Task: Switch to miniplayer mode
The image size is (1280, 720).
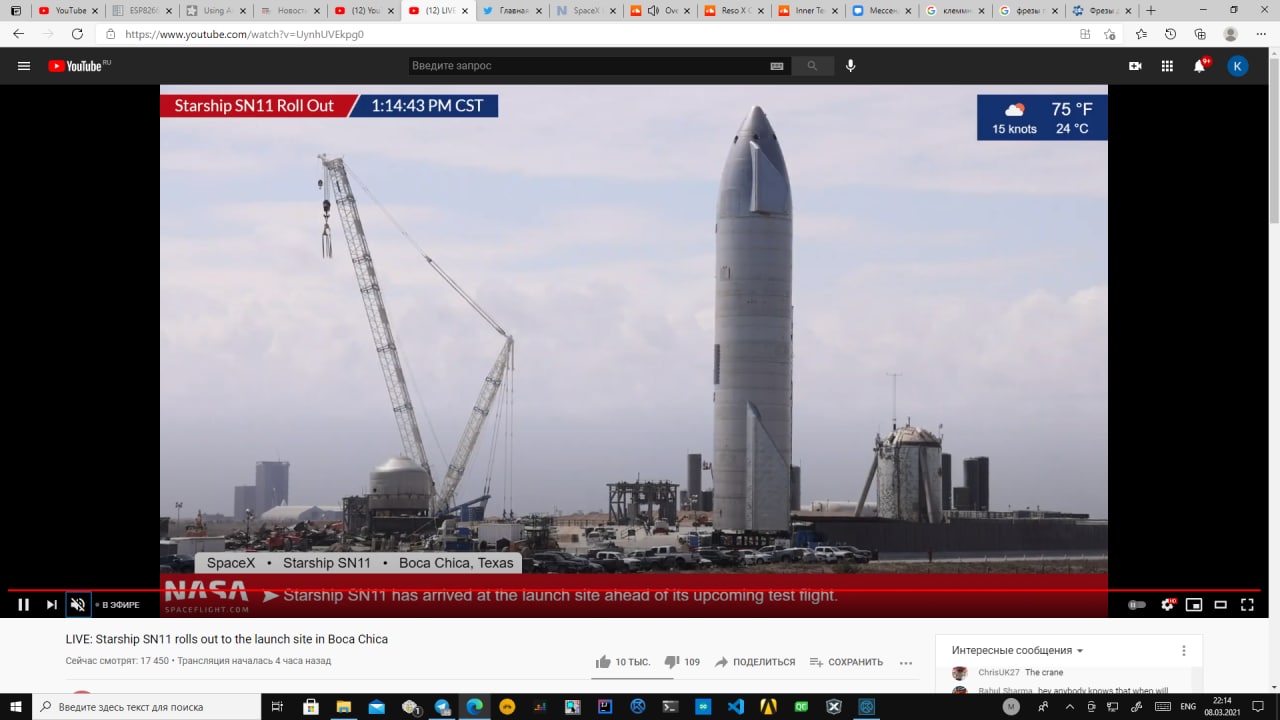Action: point(1194,604)
